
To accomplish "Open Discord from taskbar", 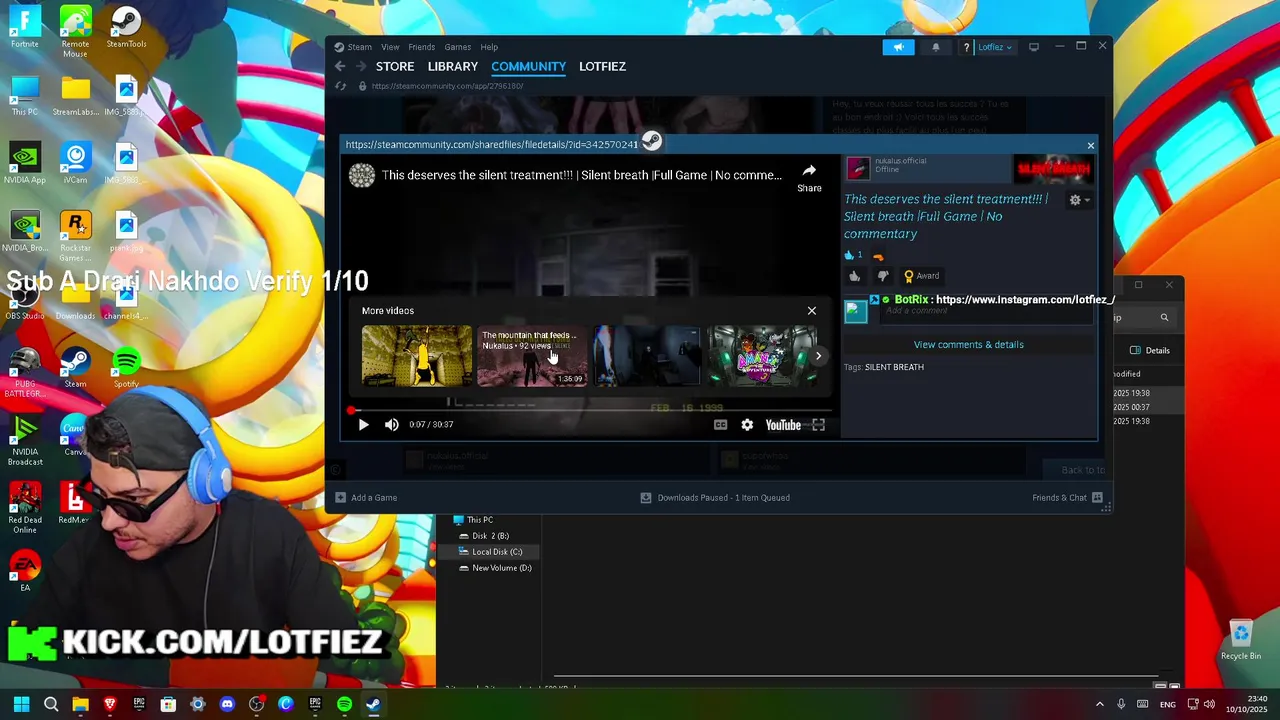I will point(227,705).
